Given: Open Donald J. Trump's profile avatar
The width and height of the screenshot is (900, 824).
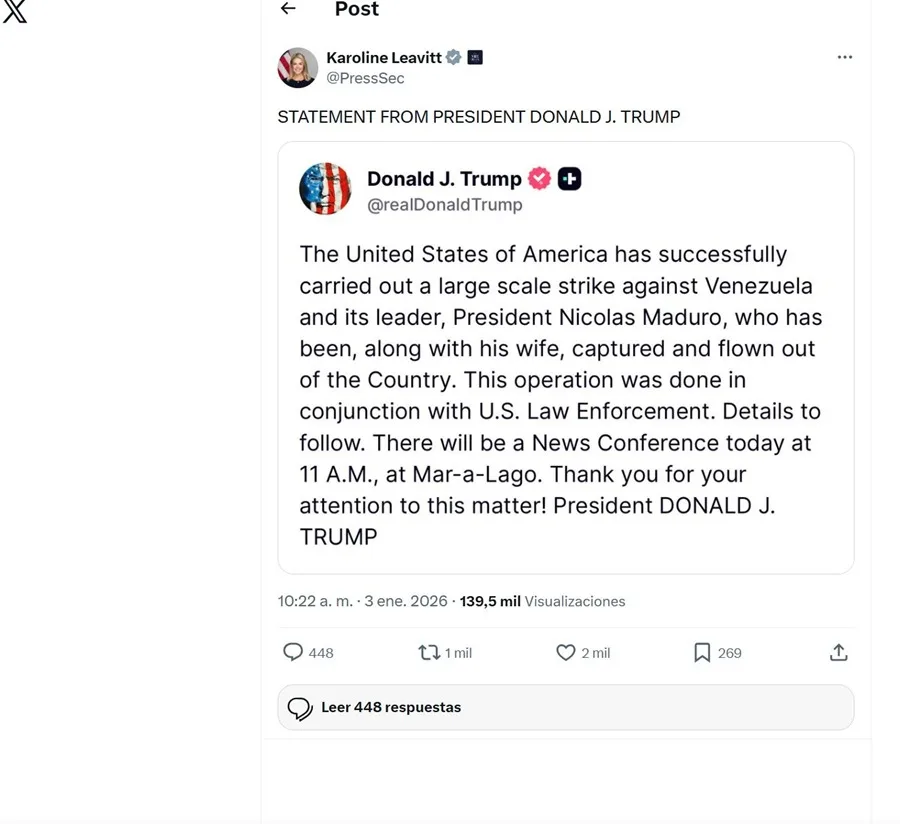Looking at the screenshot, I should click(325, 188).
